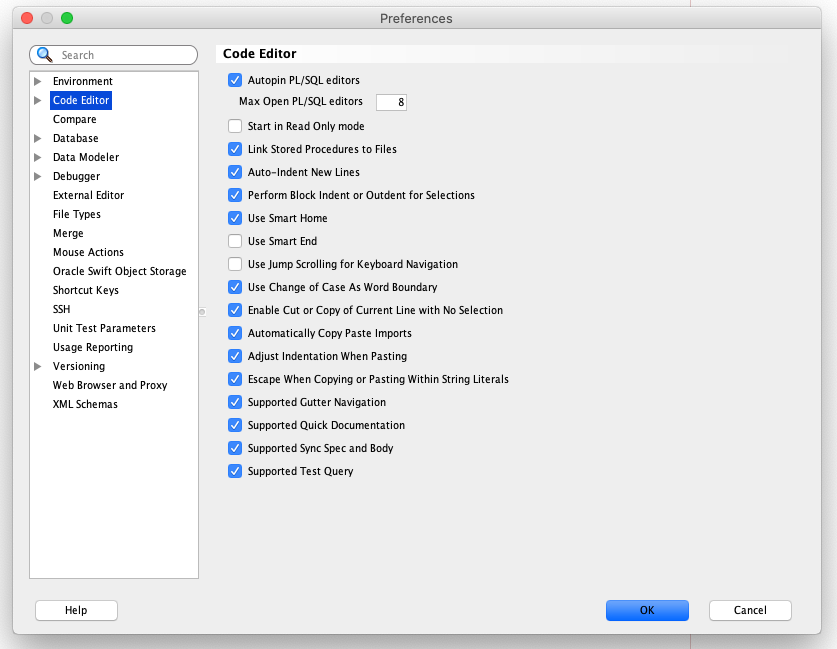Expand the Environment tree node
The width and height of the screenshot is (837, 649).
pos(38,81)
